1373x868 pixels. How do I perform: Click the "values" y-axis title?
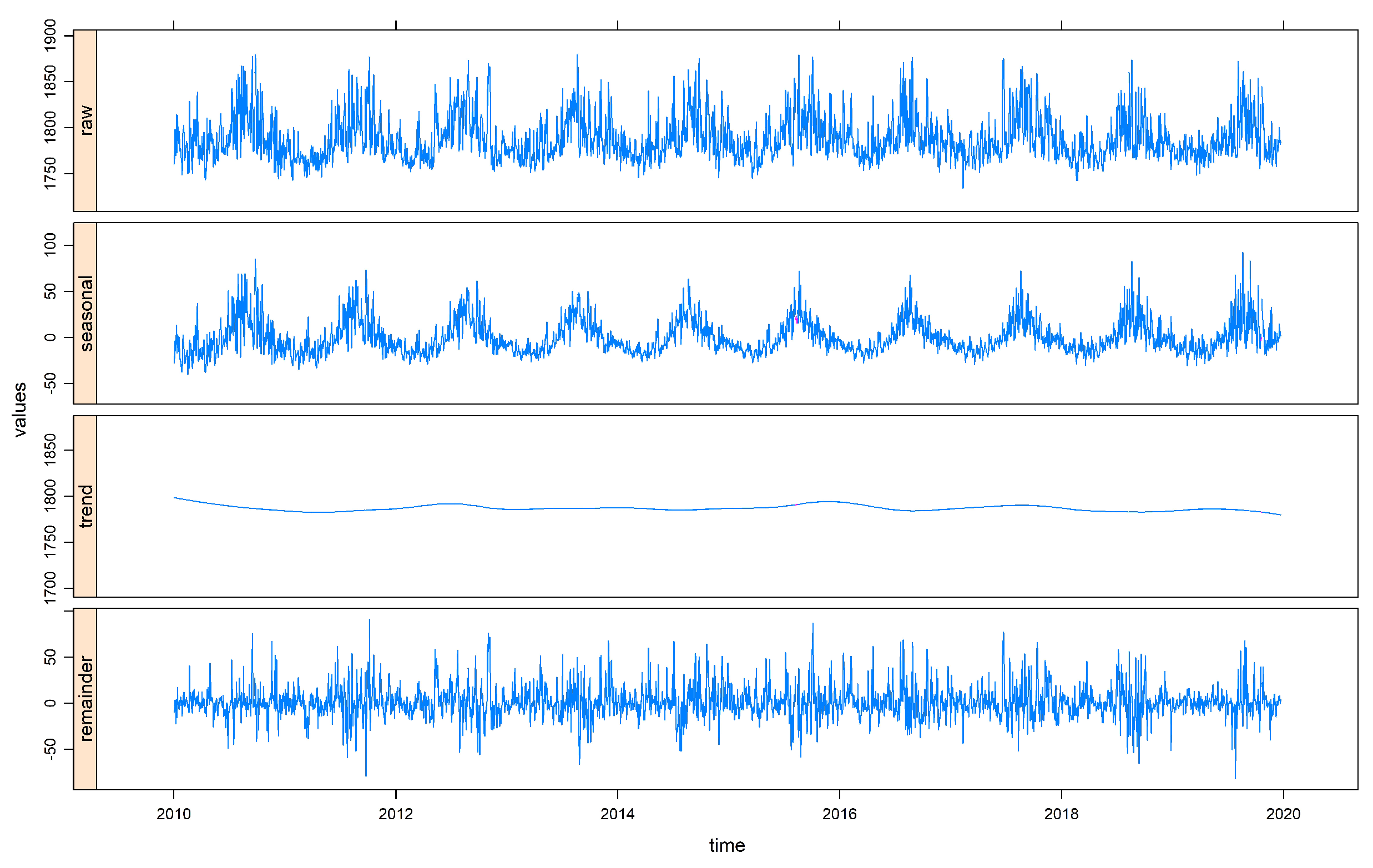click(x=20, y=410)
